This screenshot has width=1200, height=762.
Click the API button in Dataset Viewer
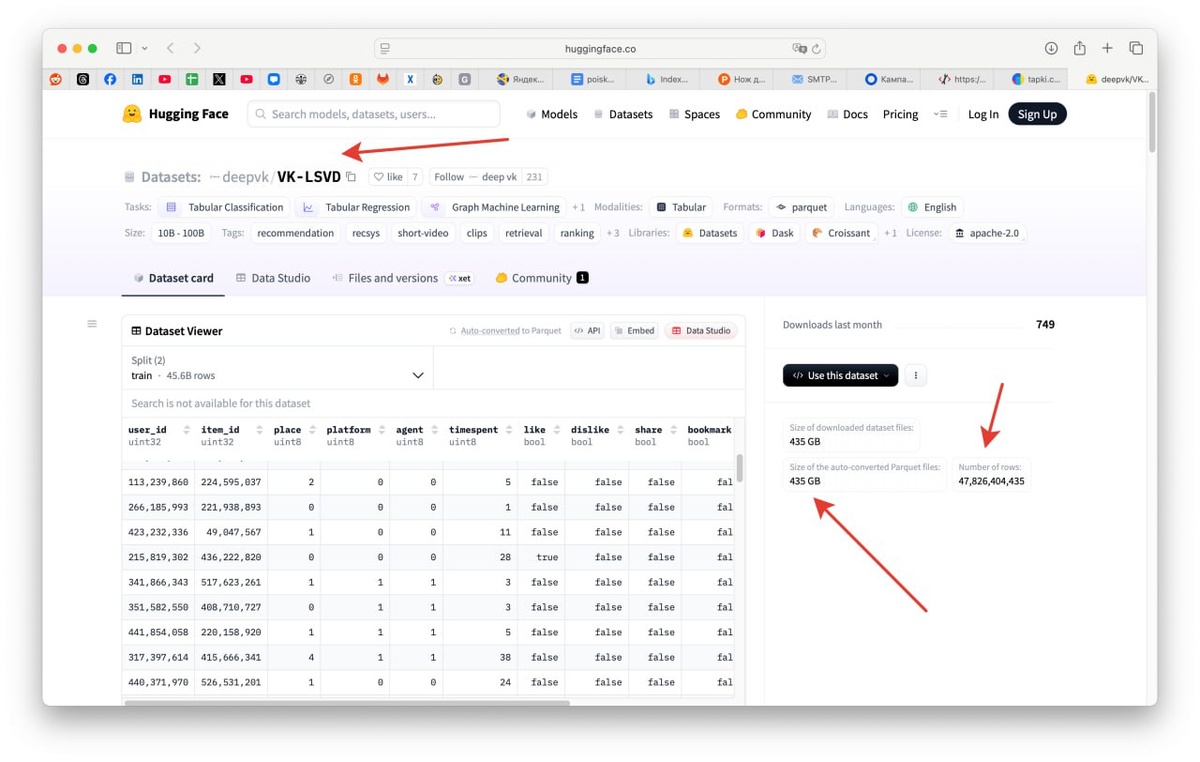(587, 331)
